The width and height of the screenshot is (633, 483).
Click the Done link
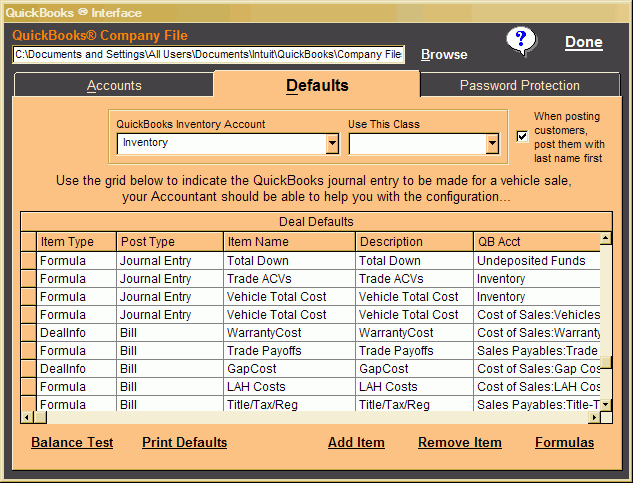(584, 42)
